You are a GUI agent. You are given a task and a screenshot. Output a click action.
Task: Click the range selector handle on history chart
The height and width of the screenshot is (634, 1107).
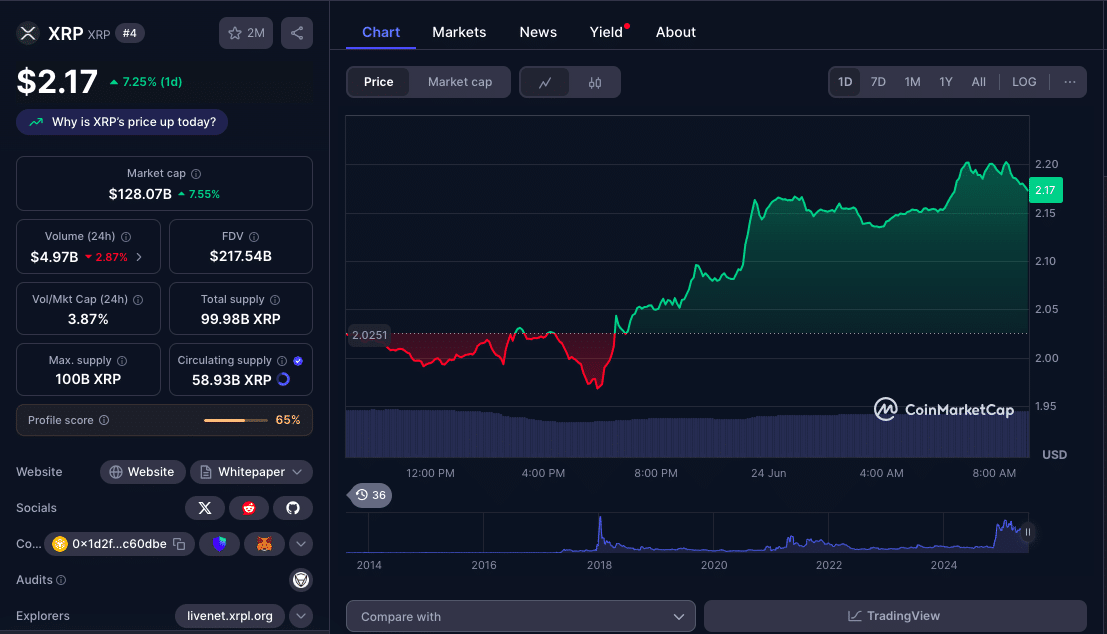(1028, 532)
